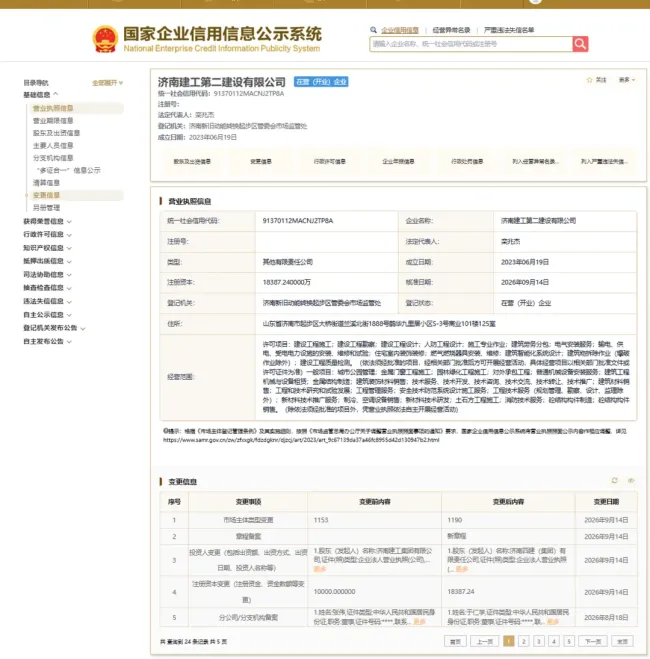Click the 下一页 next page button

592,641
